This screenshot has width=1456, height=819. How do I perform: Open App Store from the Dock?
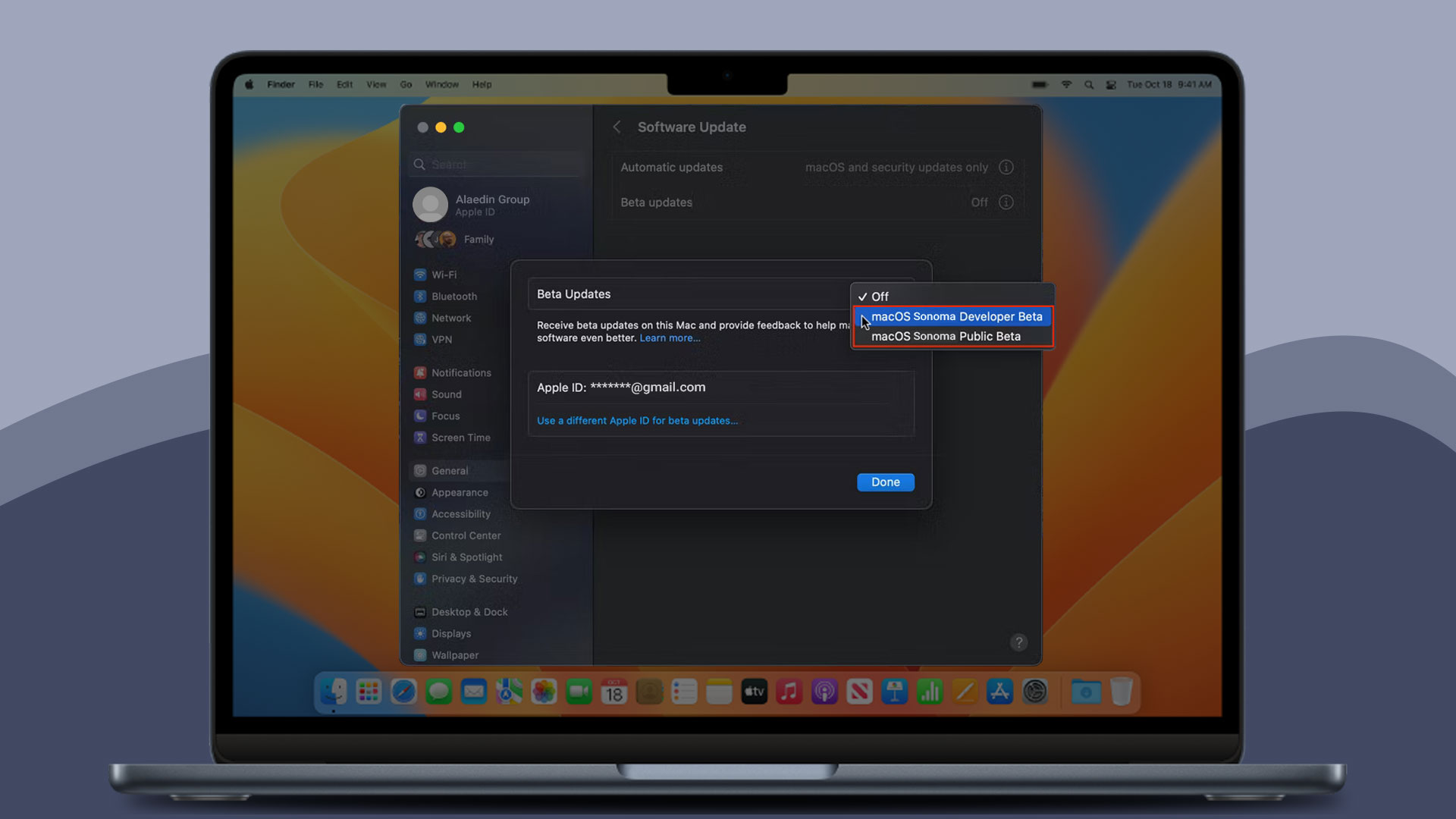coord(999,692)
